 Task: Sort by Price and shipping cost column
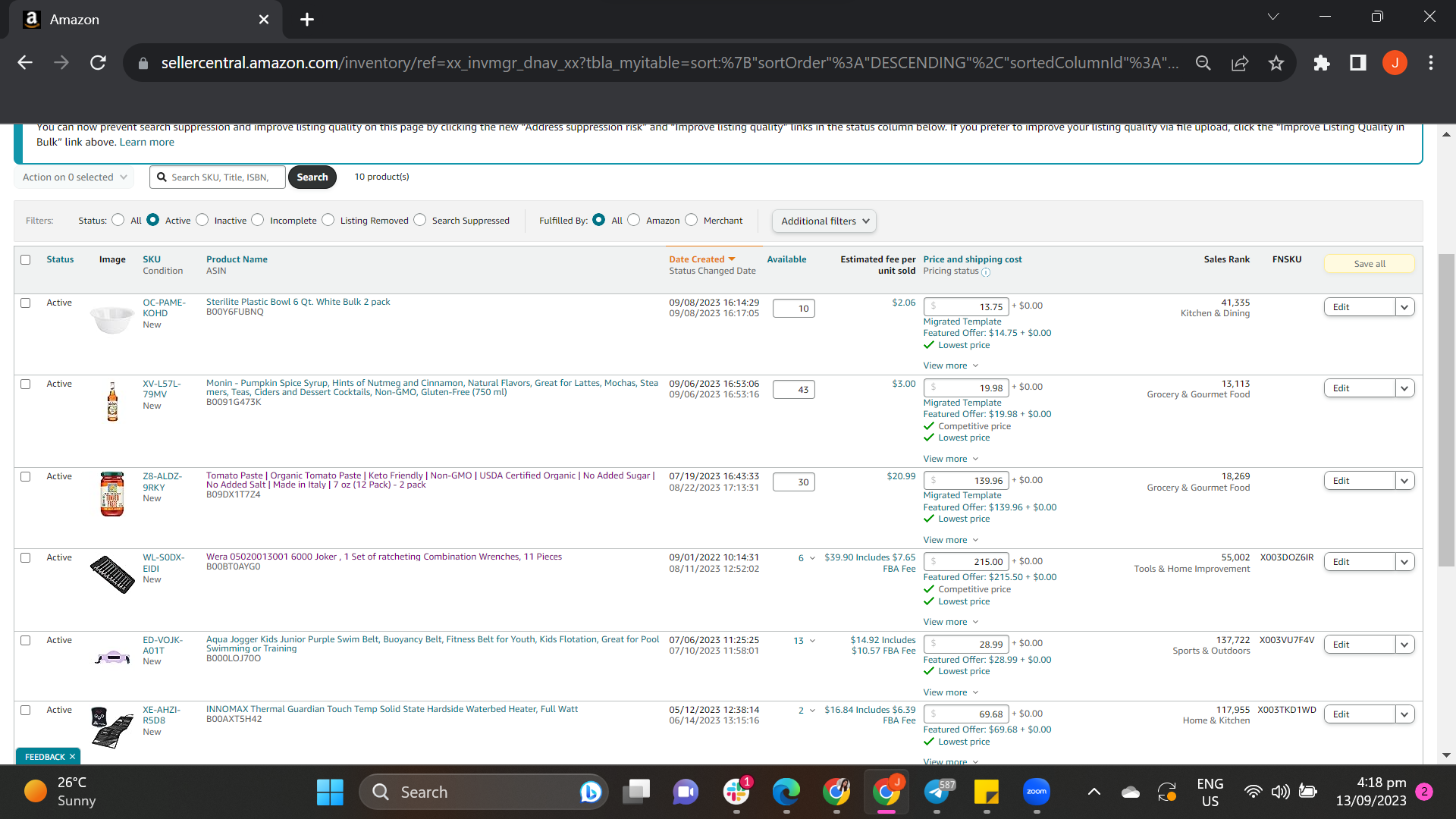click(972, 259)
